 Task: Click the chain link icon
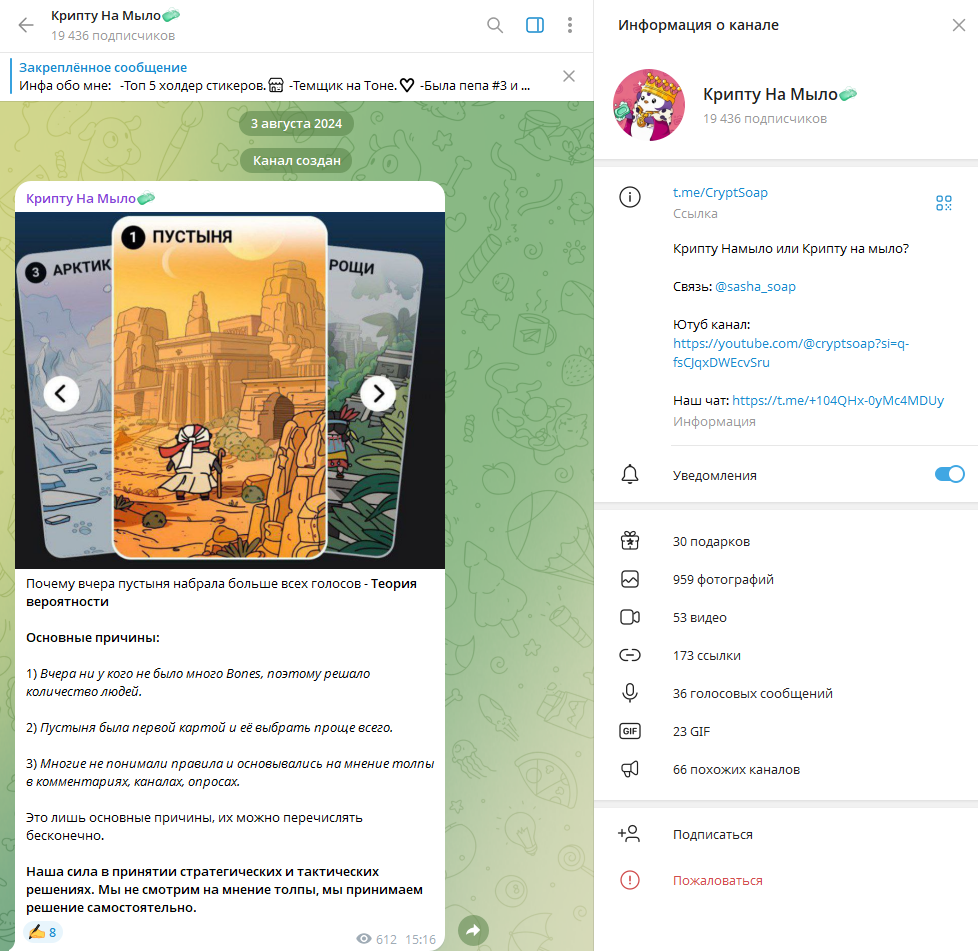tap(630, 655)
